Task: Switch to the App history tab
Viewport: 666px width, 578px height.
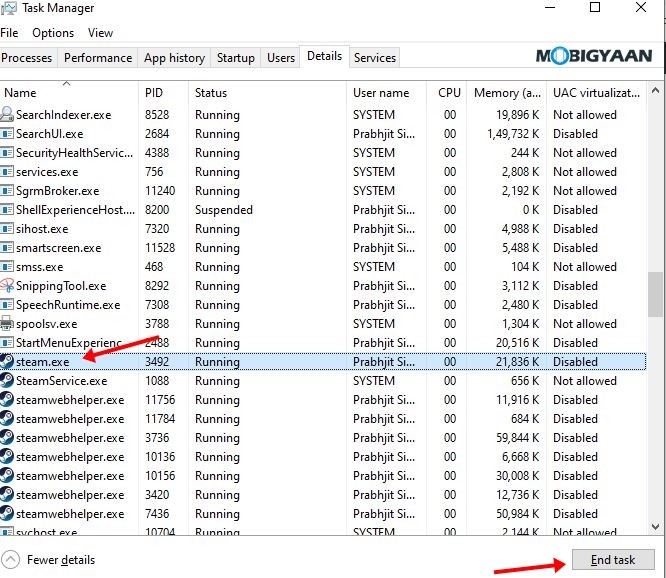Action: [174, 58]
